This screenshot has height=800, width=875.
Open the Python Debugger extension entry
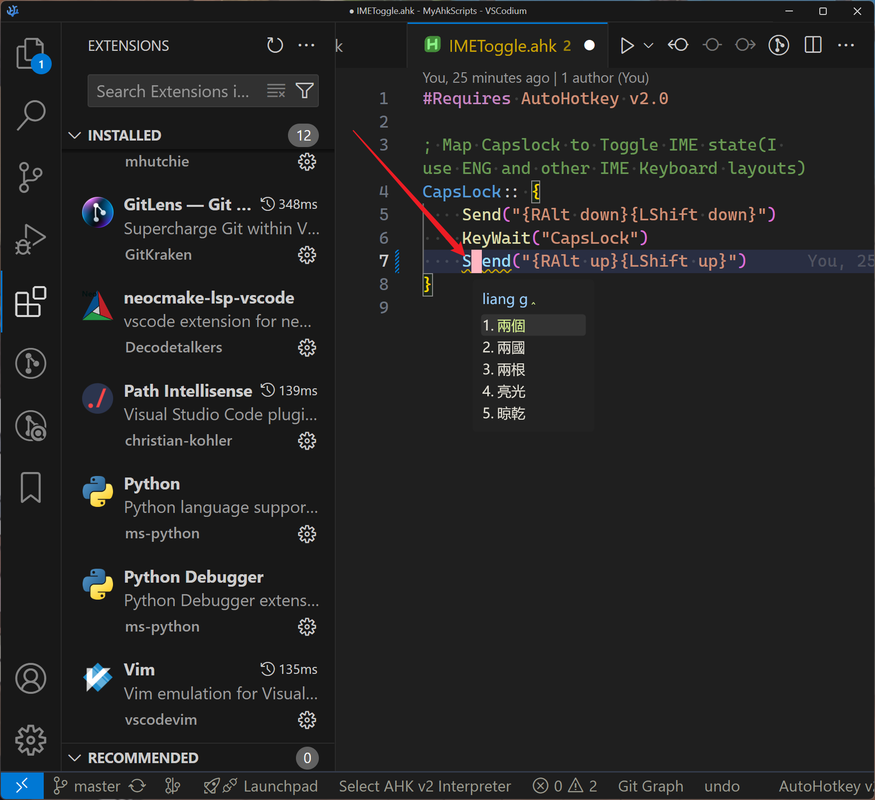pos(199,601)
